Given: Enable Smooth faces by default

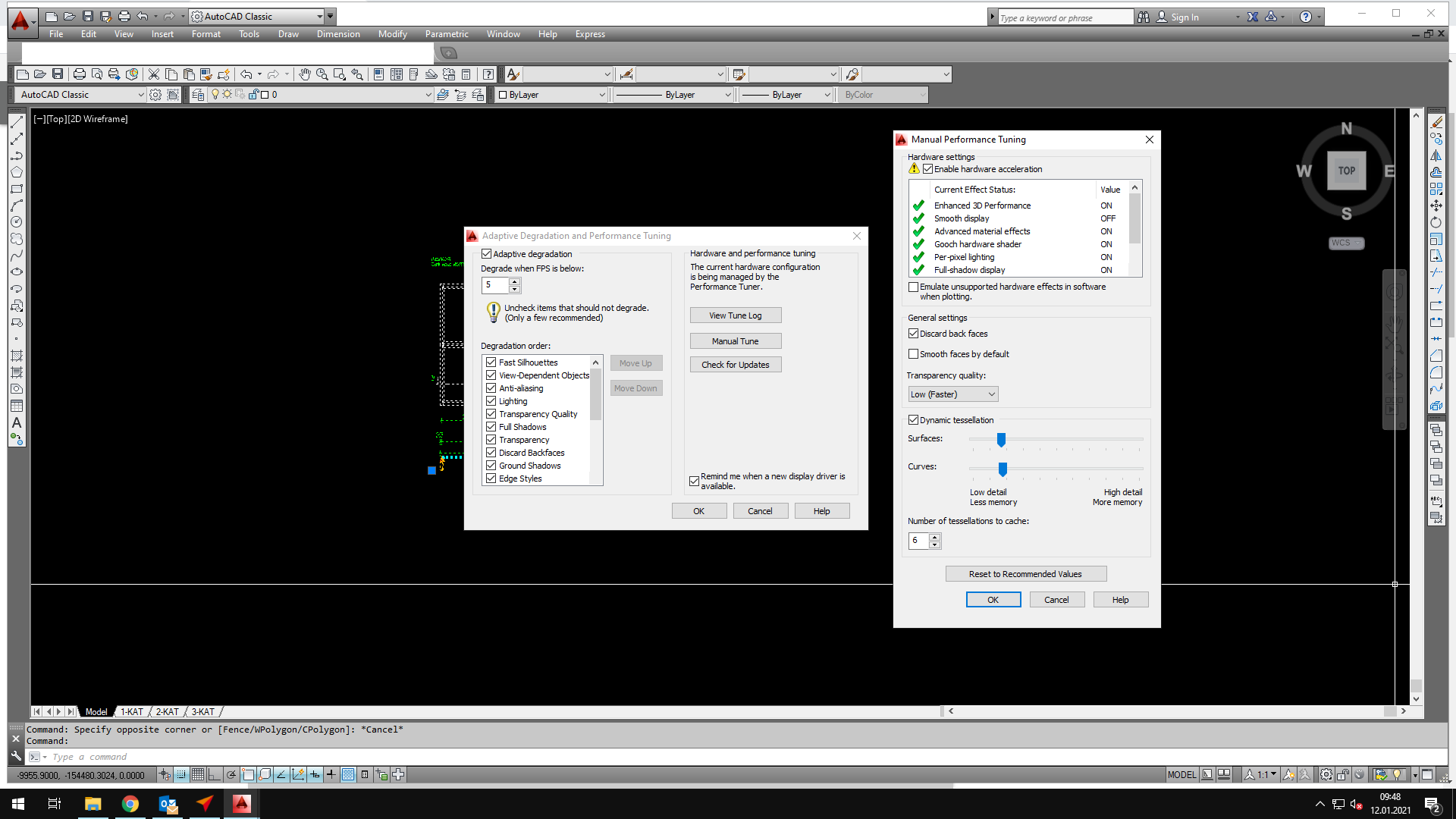Looking at the screenshot, I should (x=913, y=354).
